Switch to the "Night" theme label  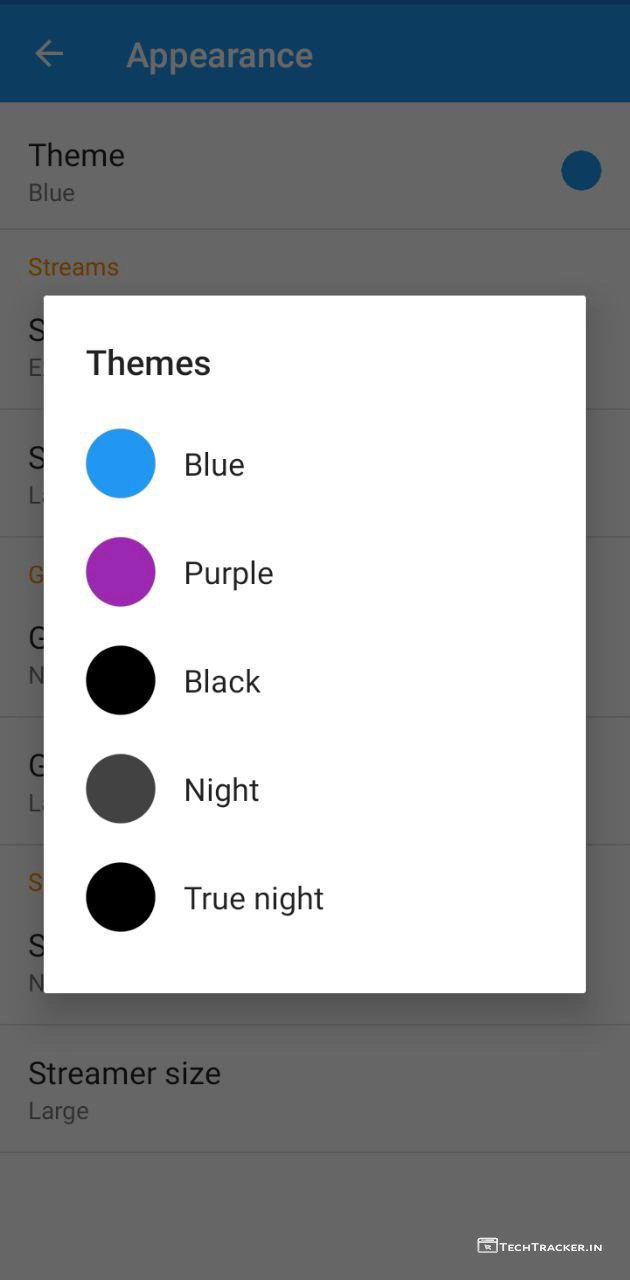point(221,790)
